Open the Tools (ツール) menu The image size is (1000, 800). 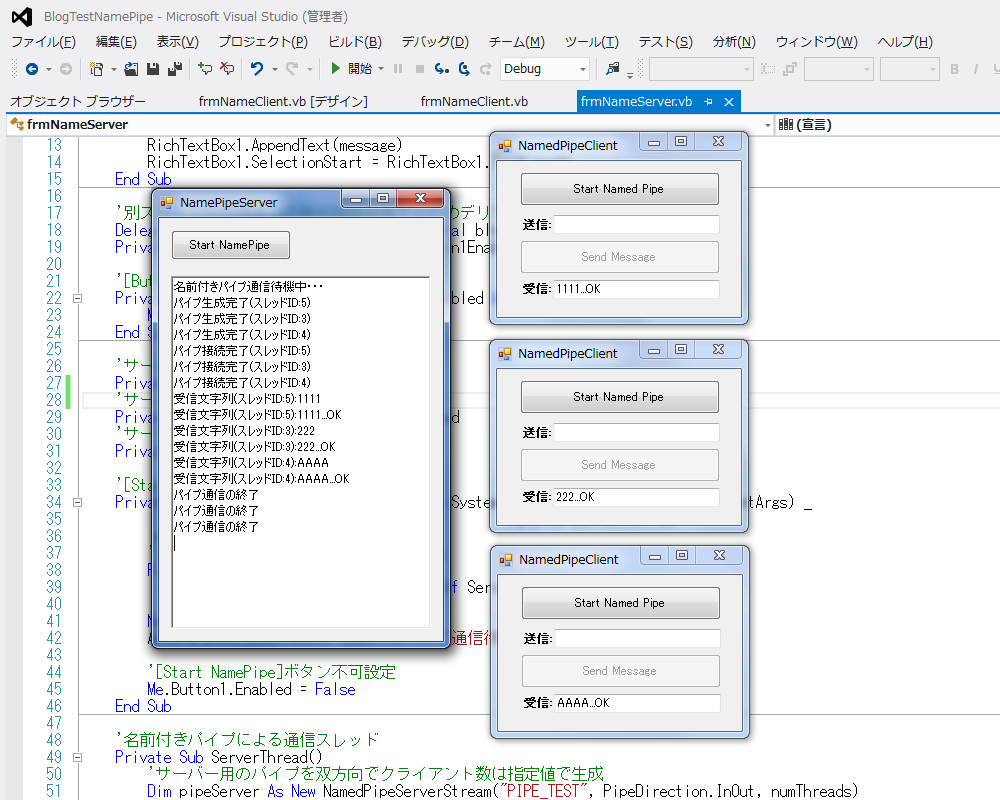[x=592, y=42]
